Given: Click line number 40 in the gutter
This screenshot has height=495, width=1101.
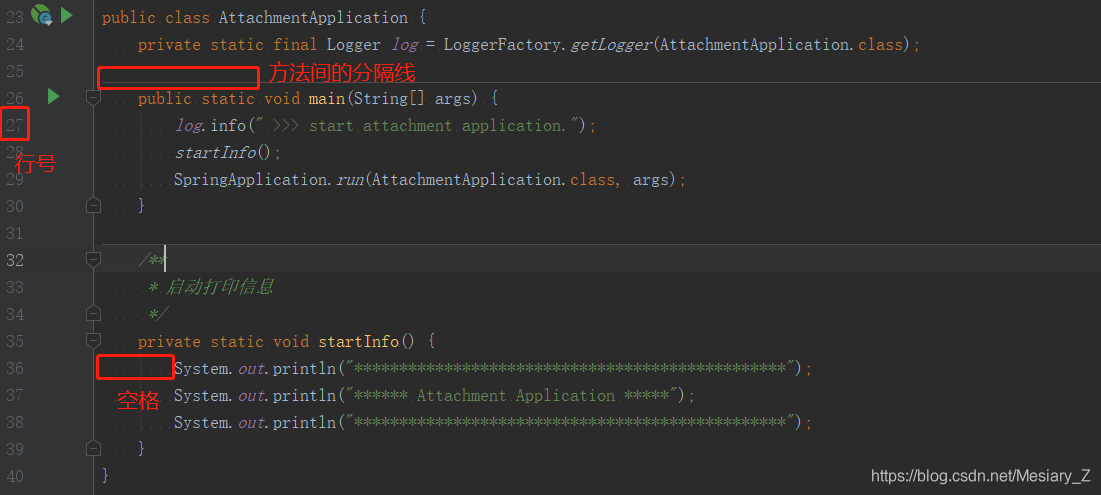Looking at the screenshot, I should [x=15, y=476].
